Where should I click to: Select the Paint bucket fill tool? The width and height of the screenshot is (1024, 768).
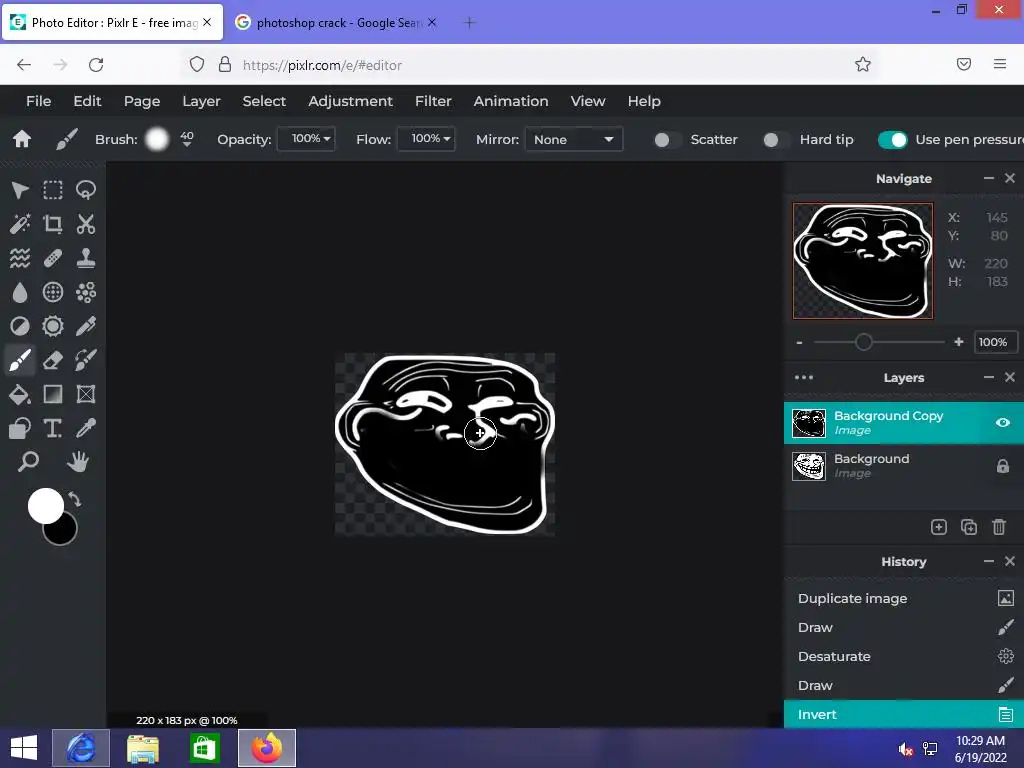click(20, 394)
